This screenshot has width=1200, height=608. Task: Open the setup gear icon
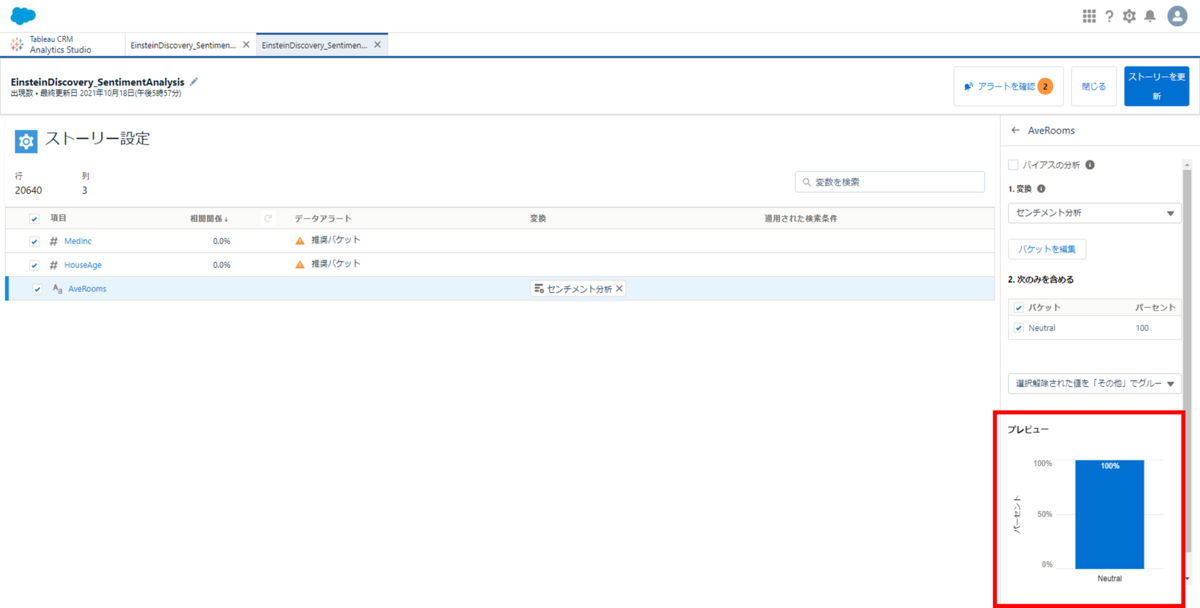pos(1129,16)
